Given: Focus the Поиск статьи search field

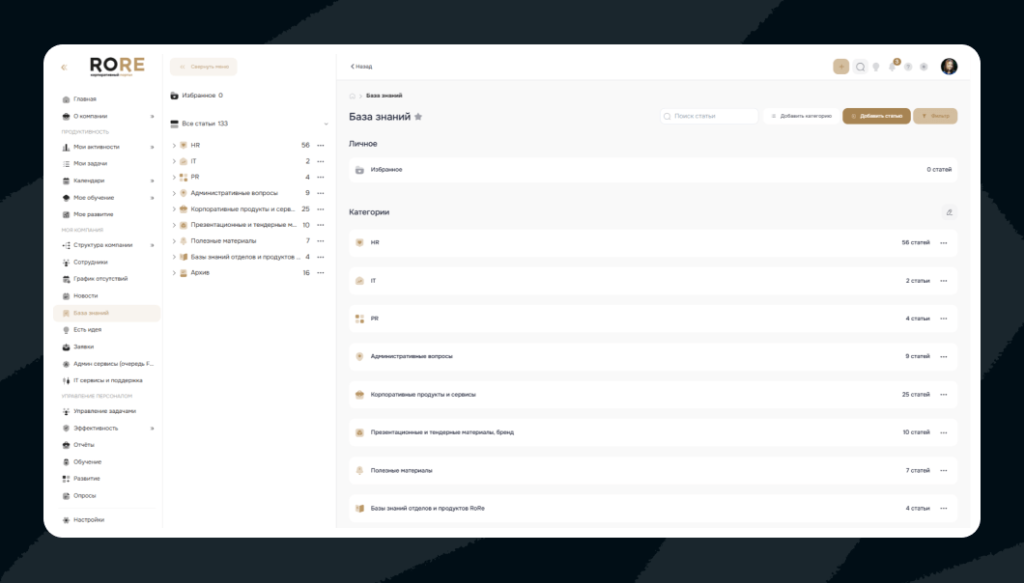Looking at the screenshot, I should (709, 116).
